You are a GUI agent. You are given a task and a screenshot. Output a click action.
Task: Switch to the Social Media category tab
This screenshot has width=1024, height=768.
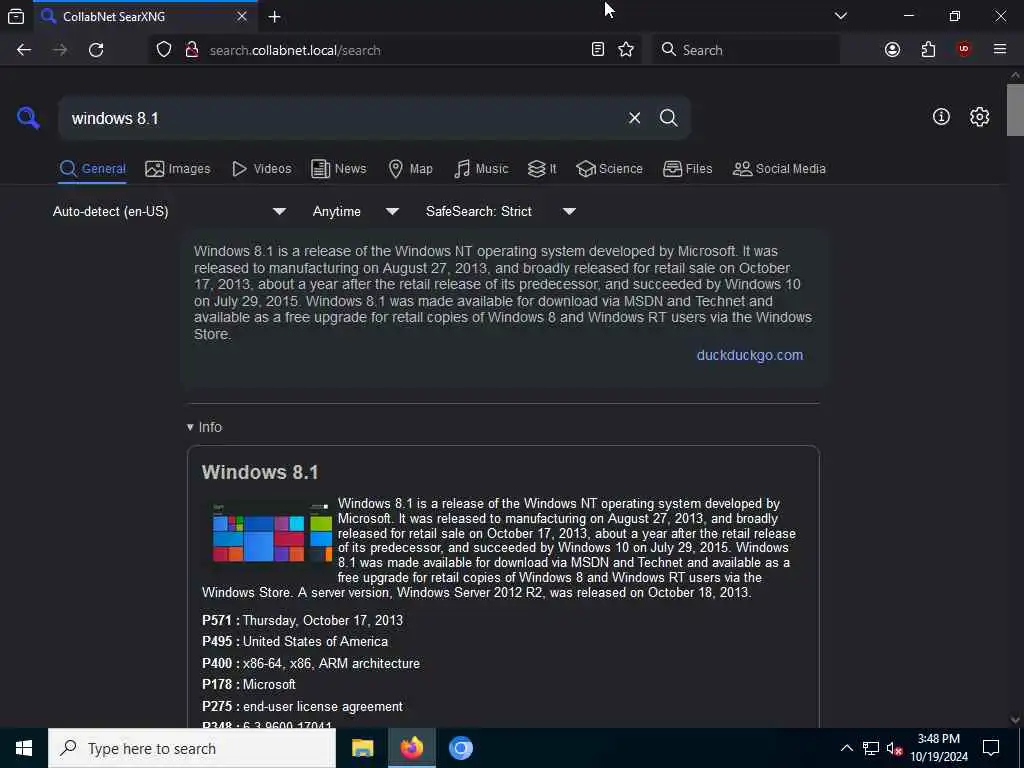click(x=778, y=168)
